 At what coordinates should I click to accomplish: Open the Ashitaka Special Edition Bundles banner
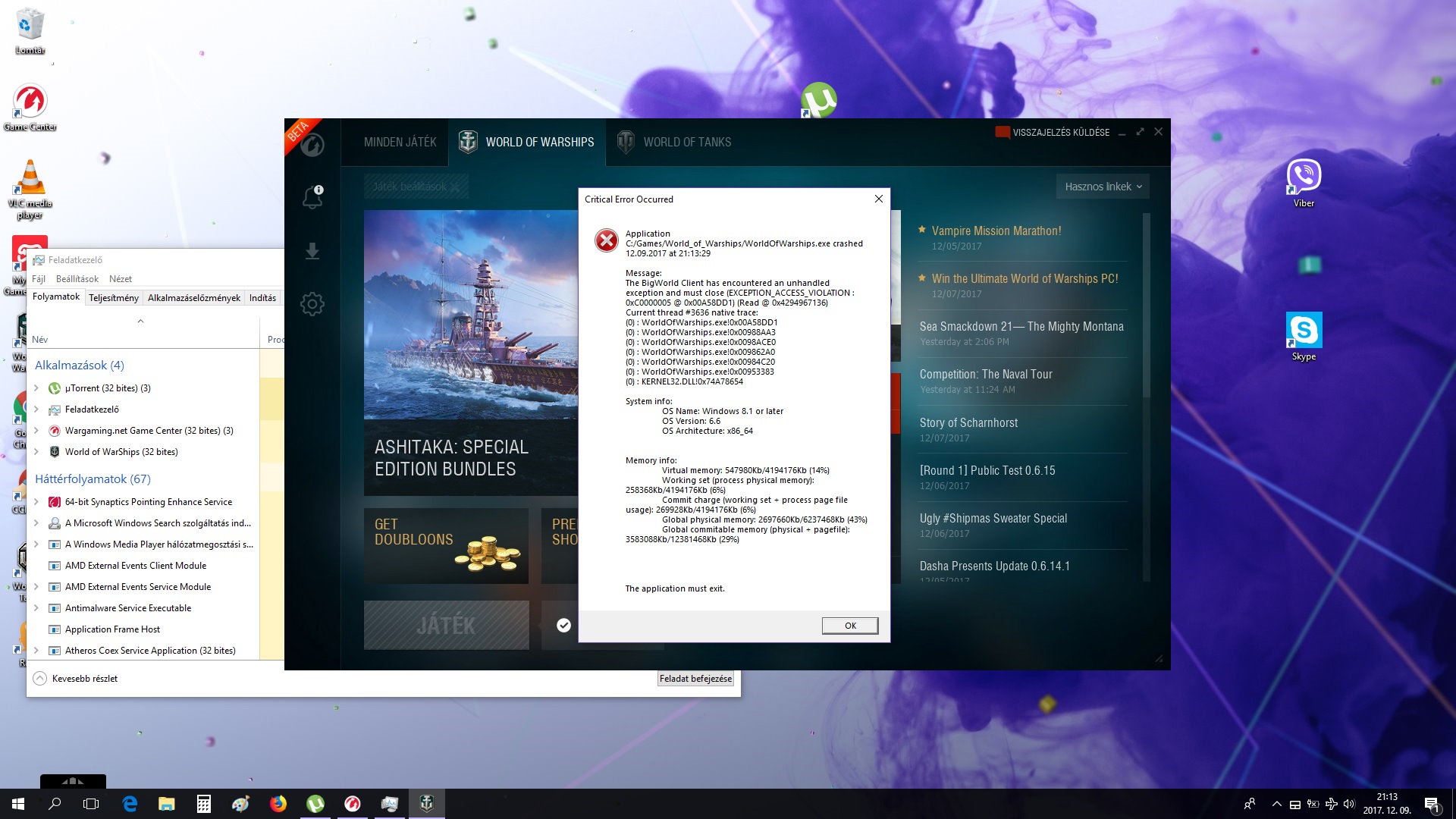(x=471, y=353)
